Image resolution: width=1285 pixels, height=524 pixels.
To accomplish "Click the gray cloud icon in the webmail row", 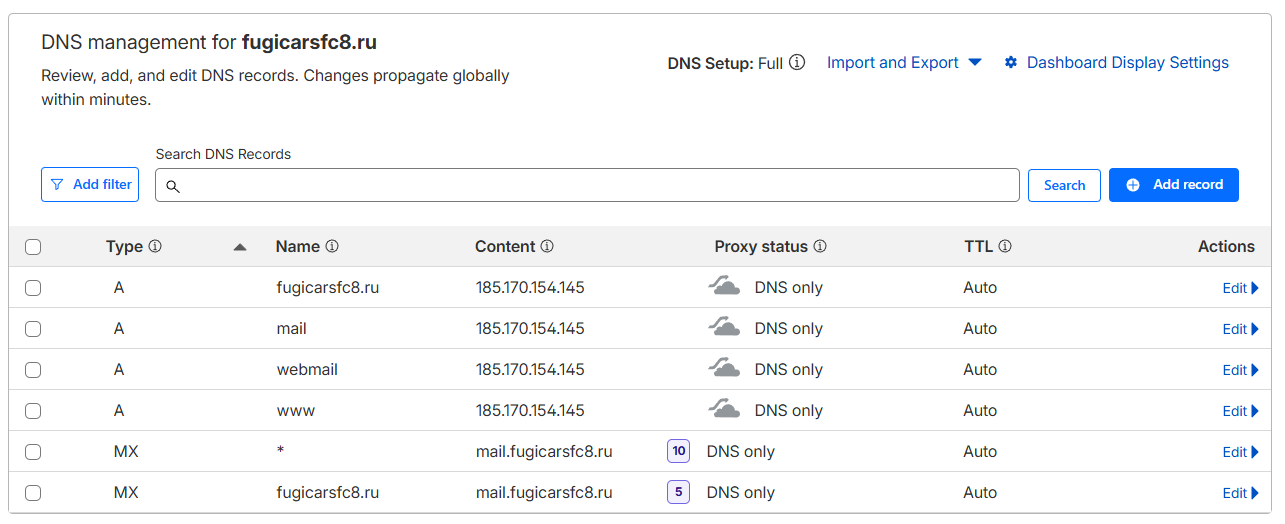I will coord(725,369).
